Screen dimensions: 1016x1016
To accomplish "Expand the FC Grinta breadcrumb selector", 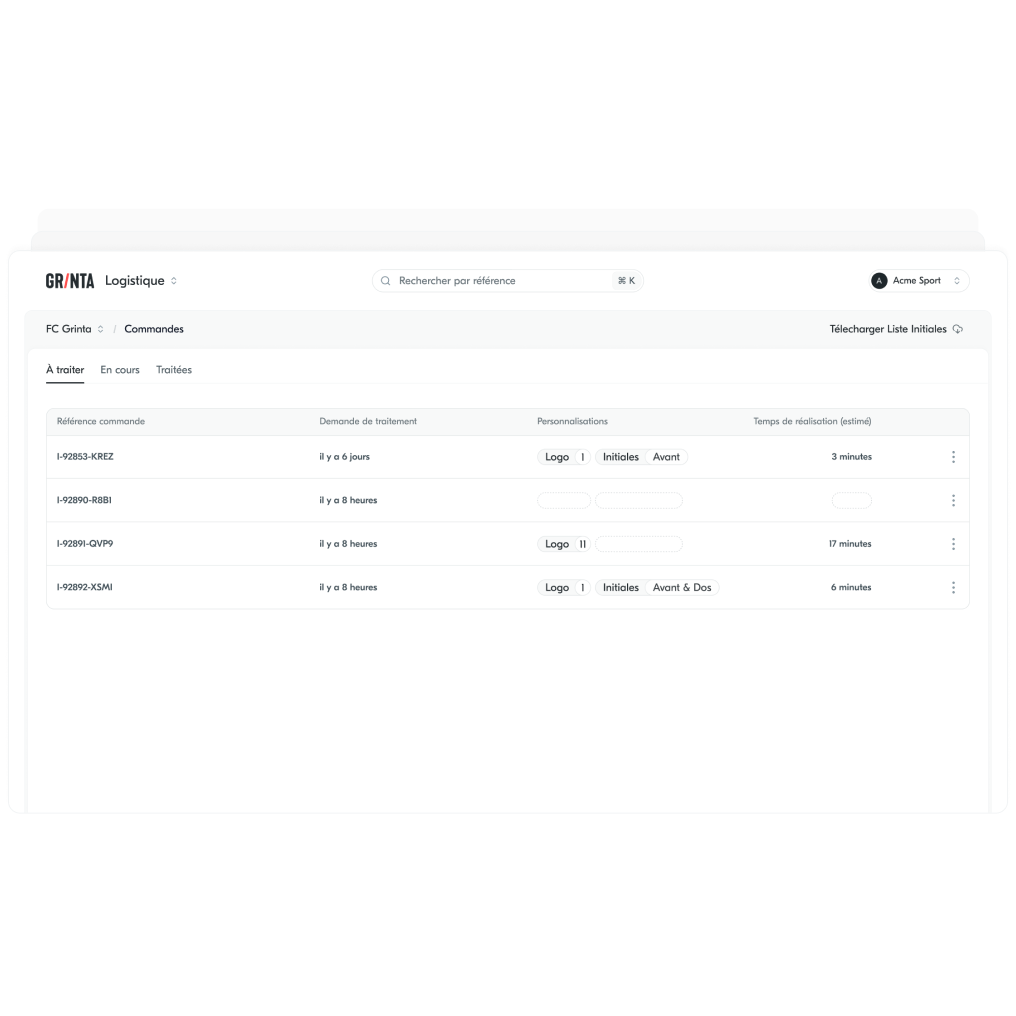I will pos(75,329).
